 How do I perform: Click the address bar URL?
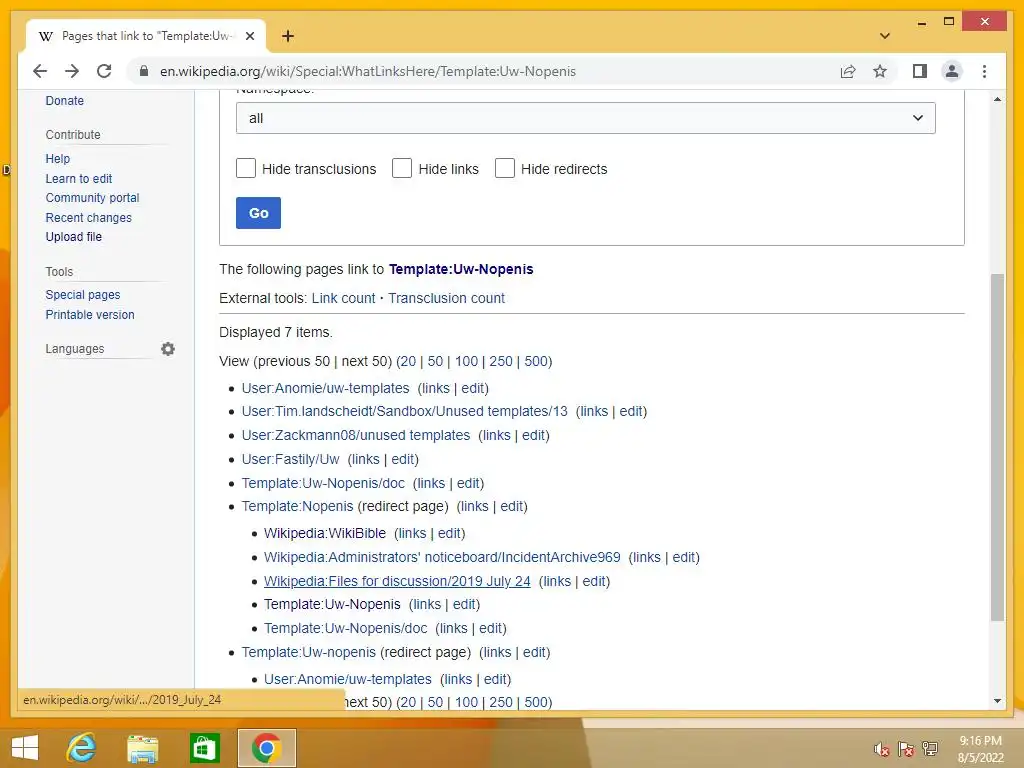coord(368,71)
